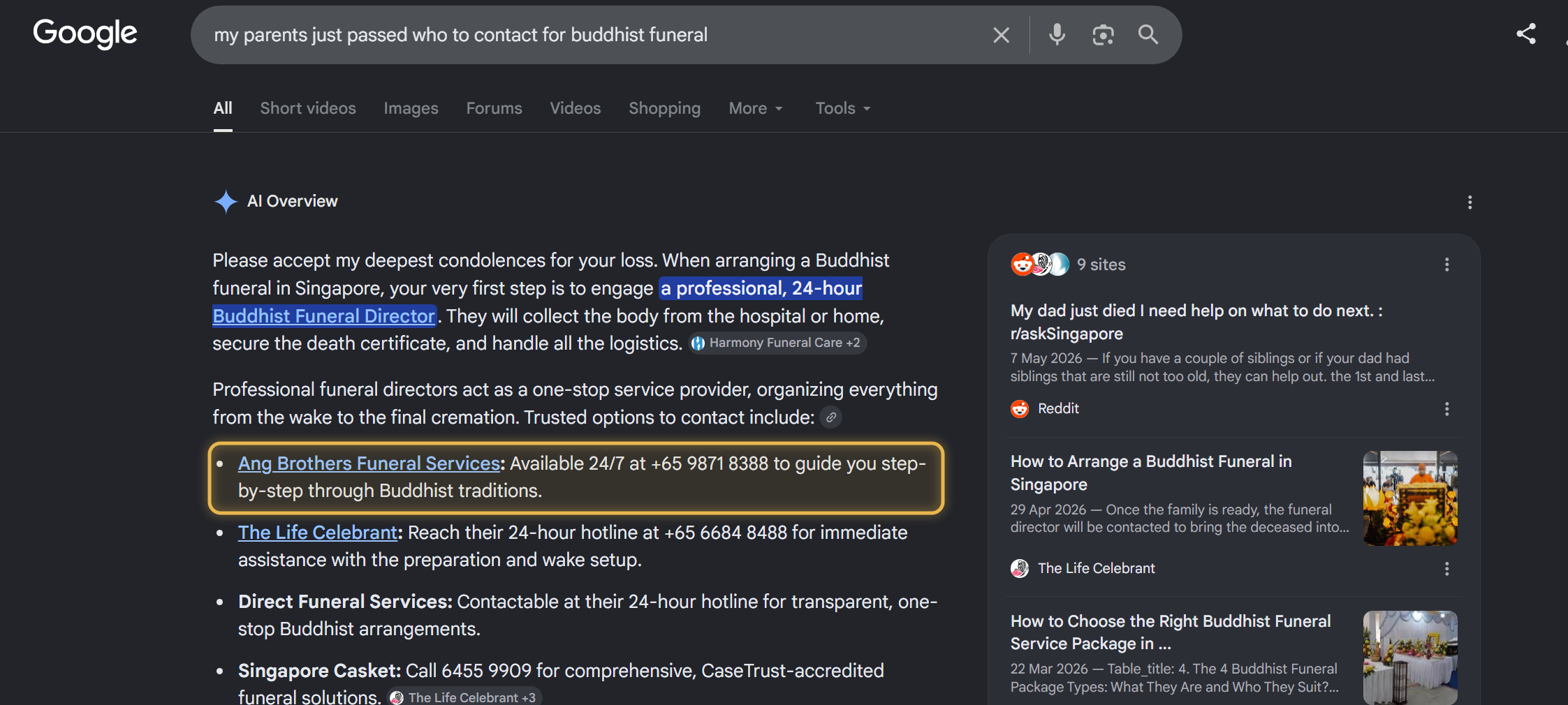Click thumbnail for 'How to Arrange a Buddhist Funeral'

click(1410, 498)
